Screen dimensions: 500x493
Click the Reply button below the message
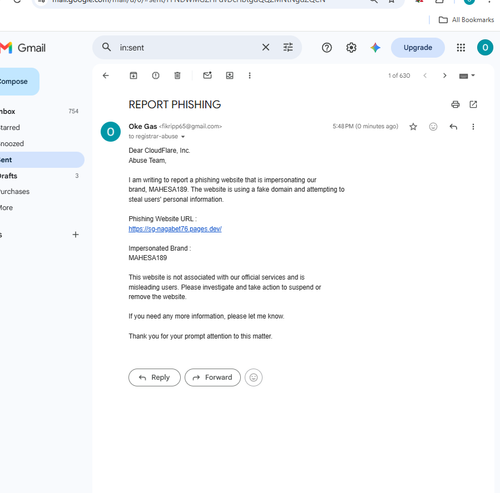pos(154,377)
